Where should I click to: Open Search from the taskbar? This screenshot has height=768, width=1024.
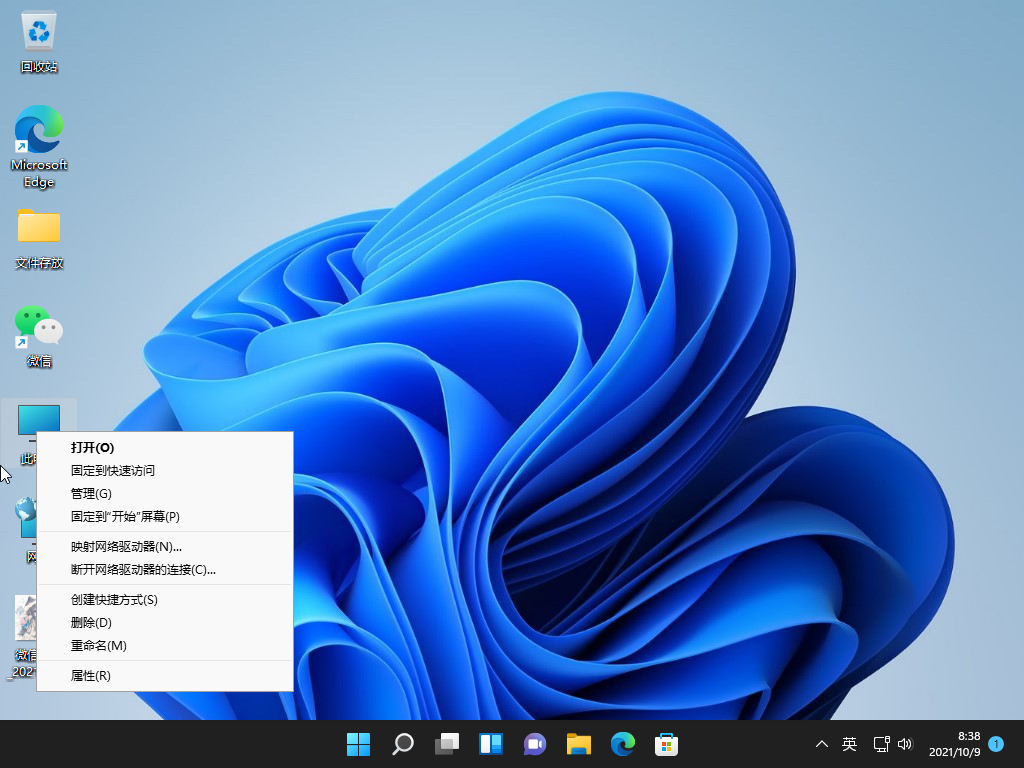(402, 744)
